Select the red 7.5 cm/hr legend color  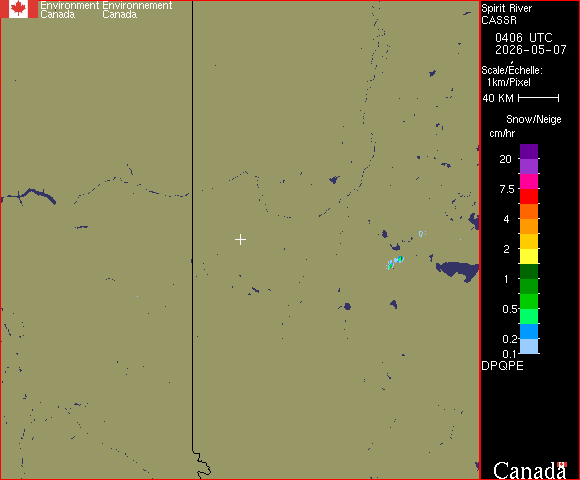[x=529, y=196]
